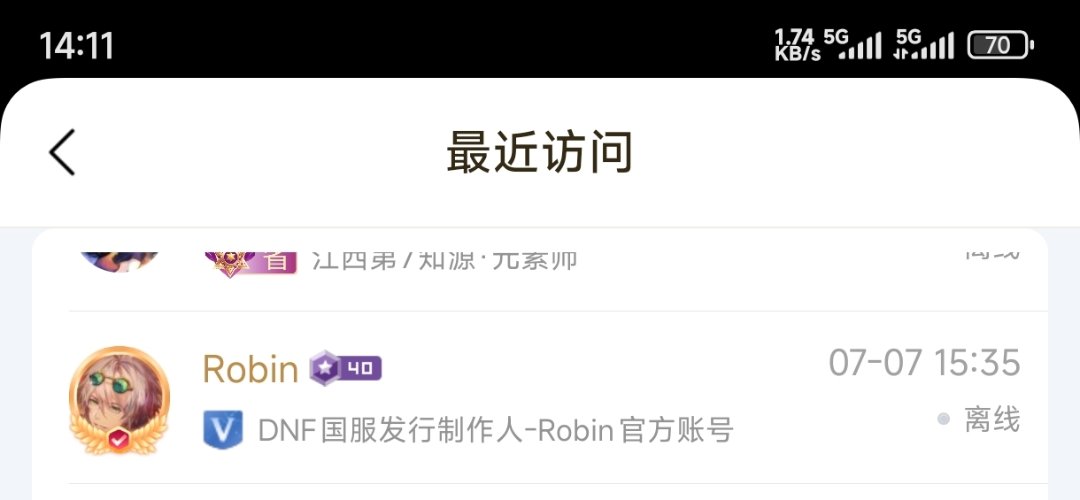Tap the 最近访问 page title

[x=539, y=152]
